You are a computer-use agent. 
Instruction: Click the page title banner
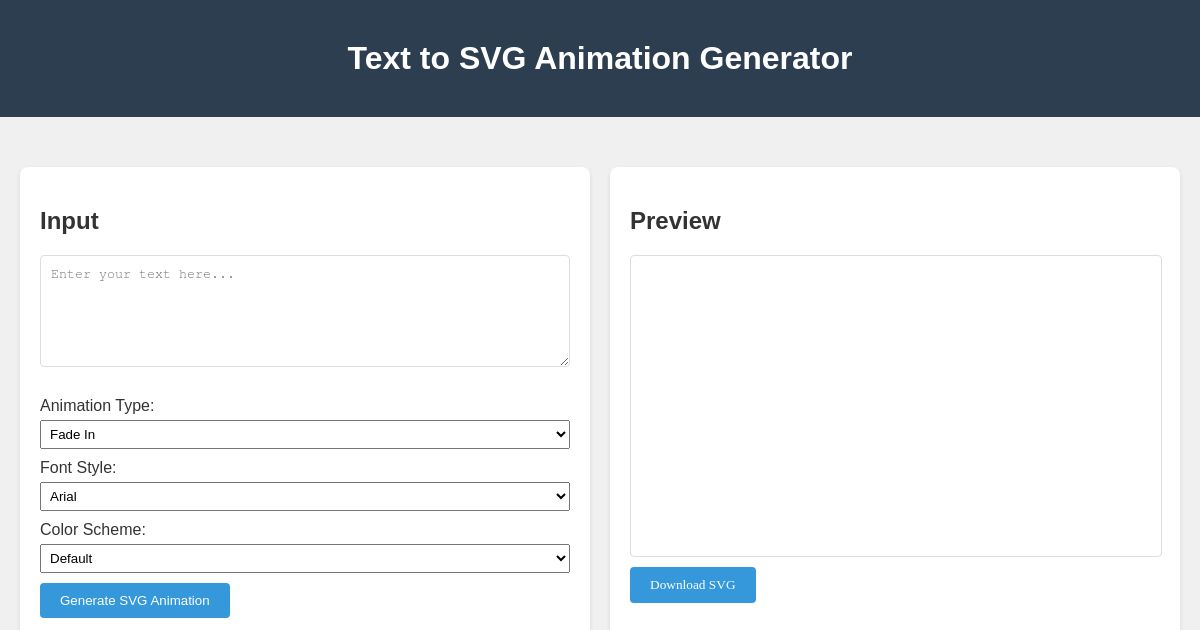coord(600,58)
